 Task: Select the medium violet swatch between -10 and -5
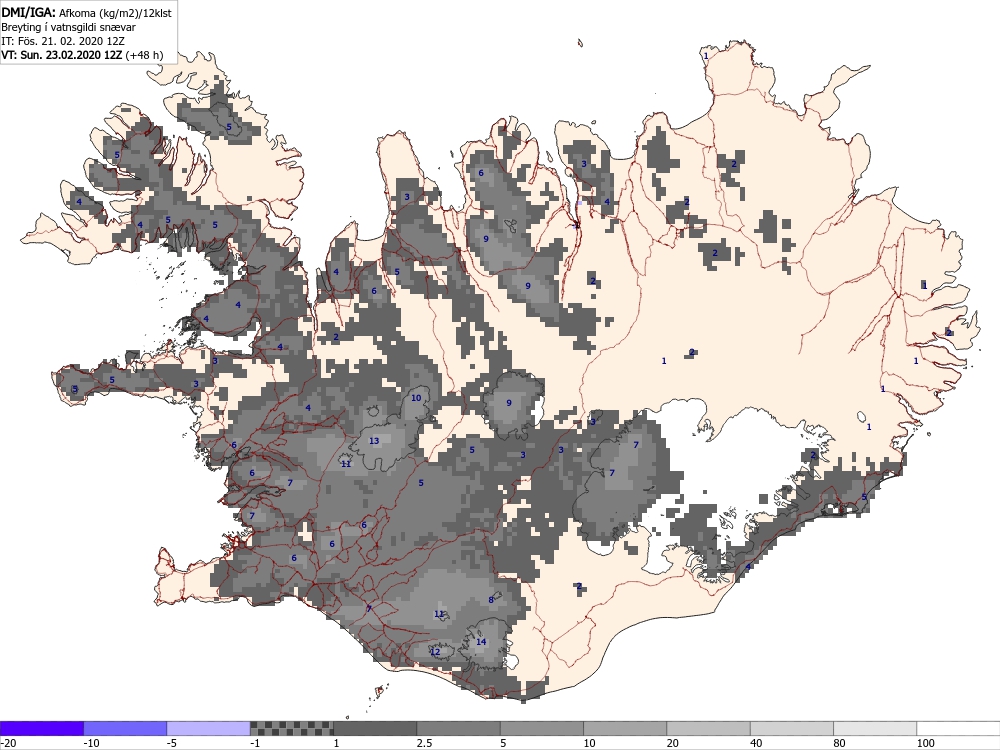click(125, 728)
